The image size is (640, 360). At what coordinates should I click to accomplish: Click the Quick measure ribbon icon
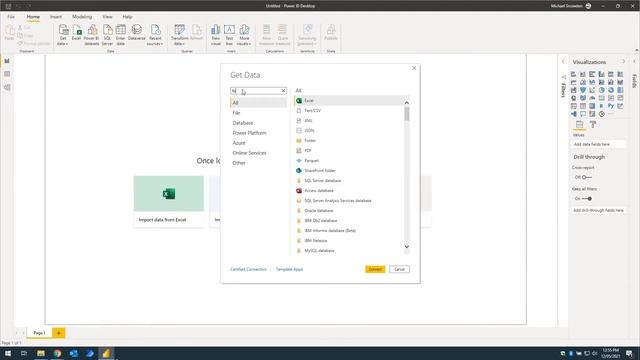pos(282,35)
